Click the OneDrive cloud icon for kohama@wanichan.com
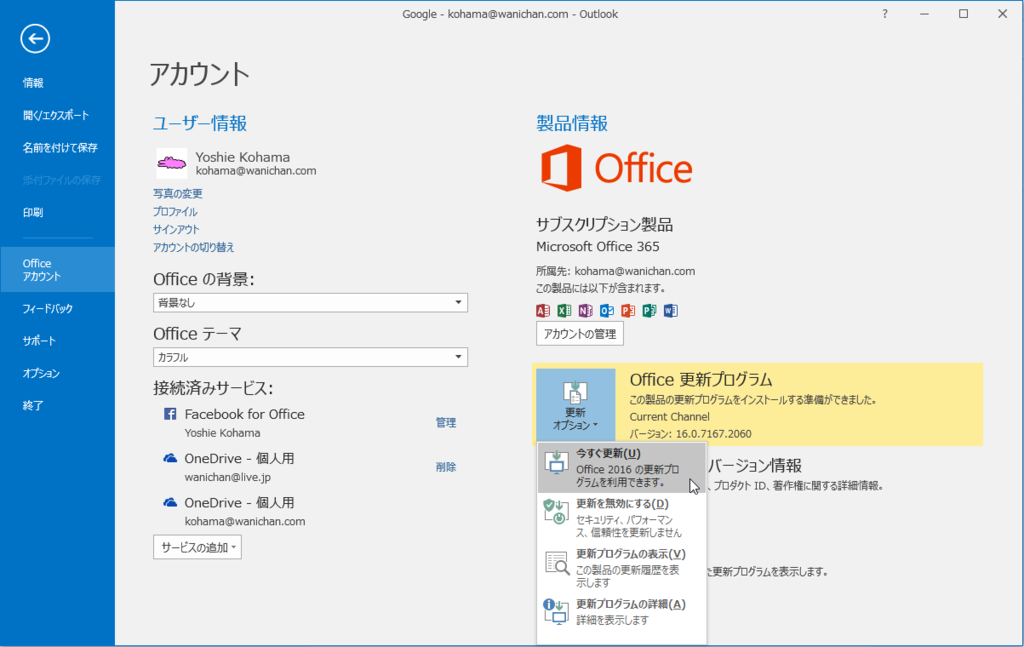The height and width of the screenshot is (647, 1024). pyautogui.click(x=170, y=503)
